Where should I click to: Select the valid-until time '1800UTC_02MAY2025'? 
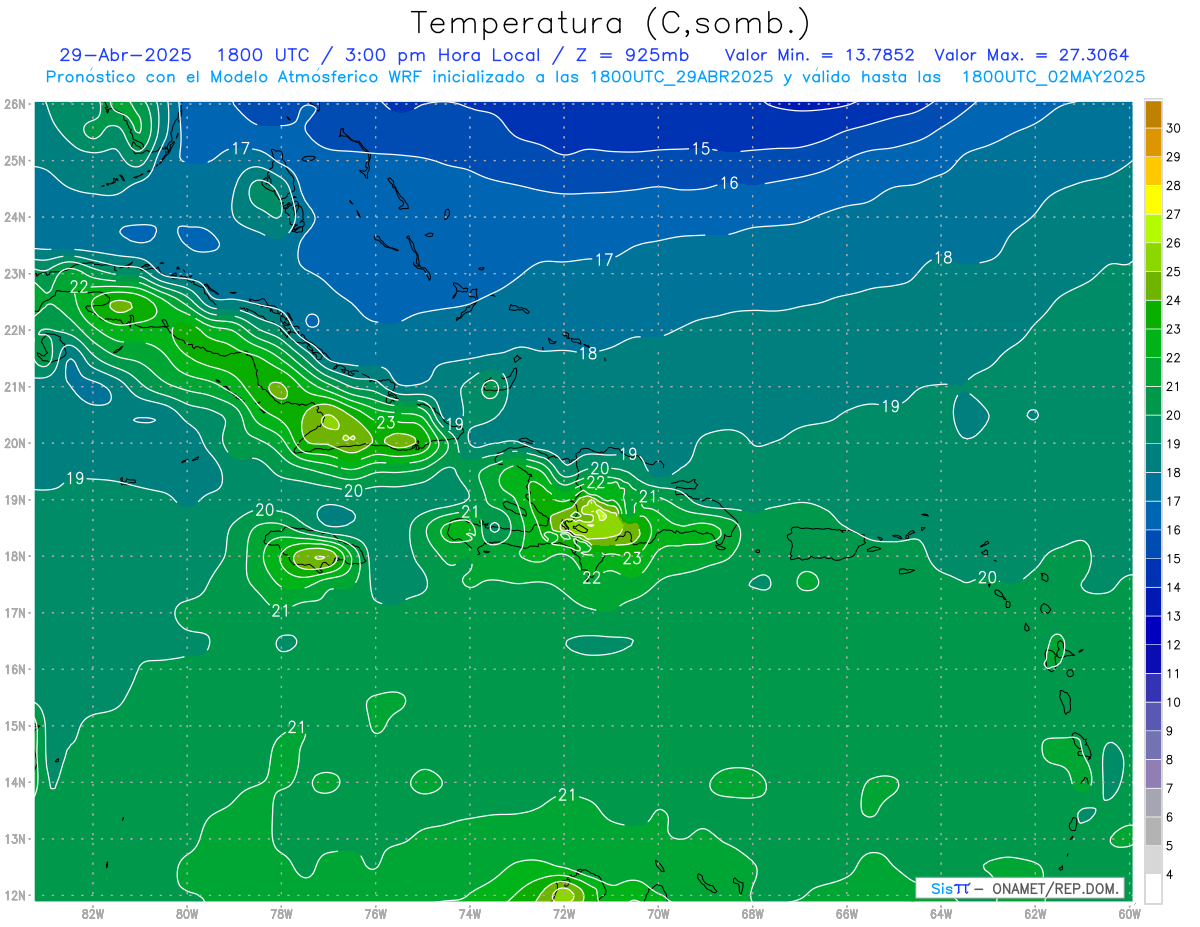1053,76
